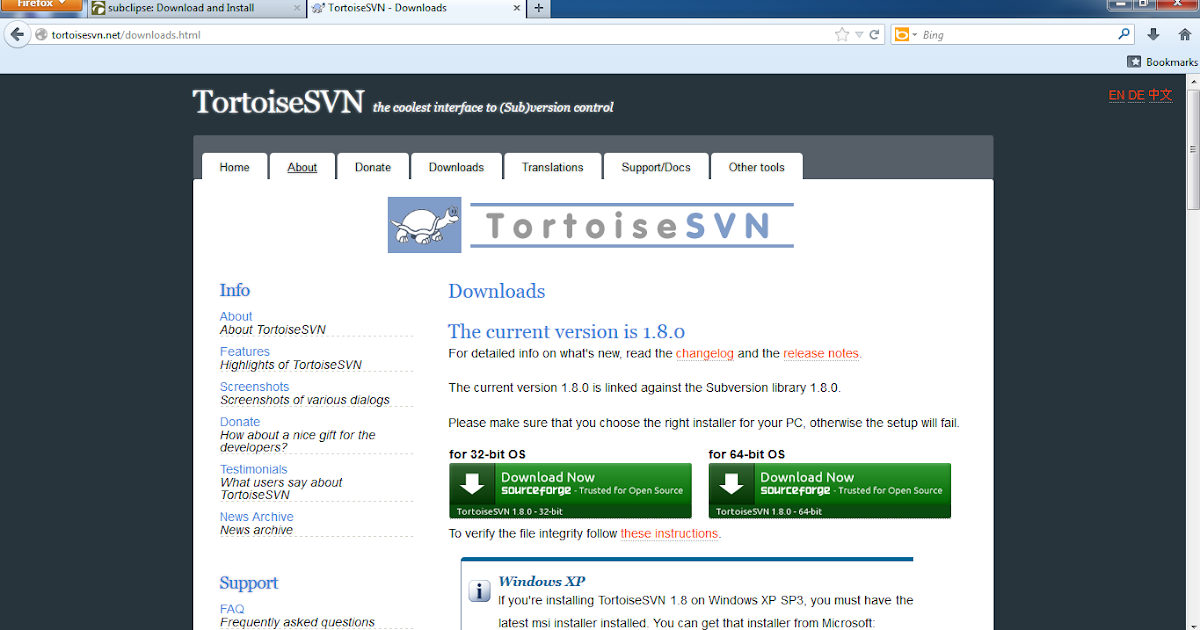Open the About link in Info sidebar
The height and width of the screenshot is (630, 1200).
click(x=236, y=316)
